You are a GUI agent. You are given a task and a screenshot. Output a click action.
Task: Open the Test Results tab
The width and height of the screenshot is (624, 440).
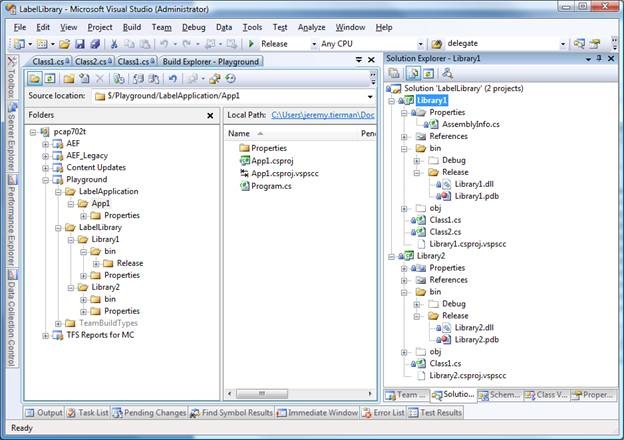pyautogui.click(x=435, y=413)
